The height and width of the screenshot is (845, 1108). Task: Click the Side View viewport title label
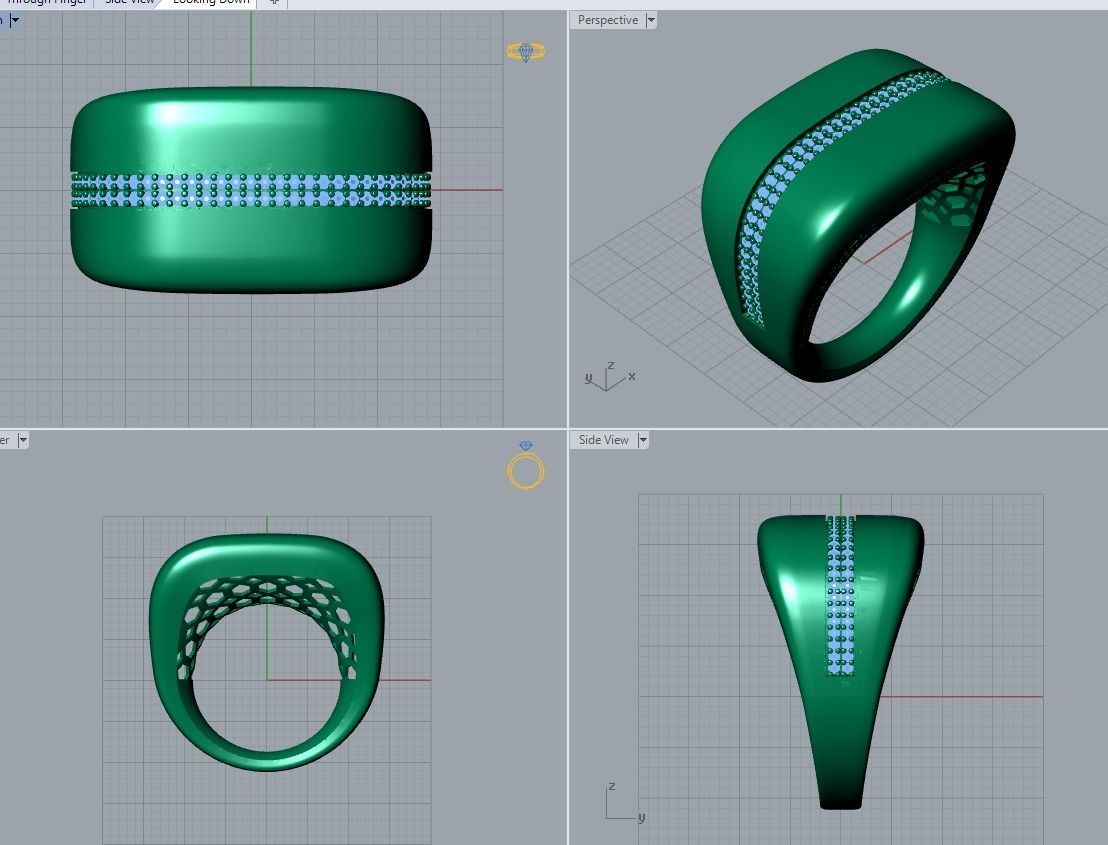[603, 440]
